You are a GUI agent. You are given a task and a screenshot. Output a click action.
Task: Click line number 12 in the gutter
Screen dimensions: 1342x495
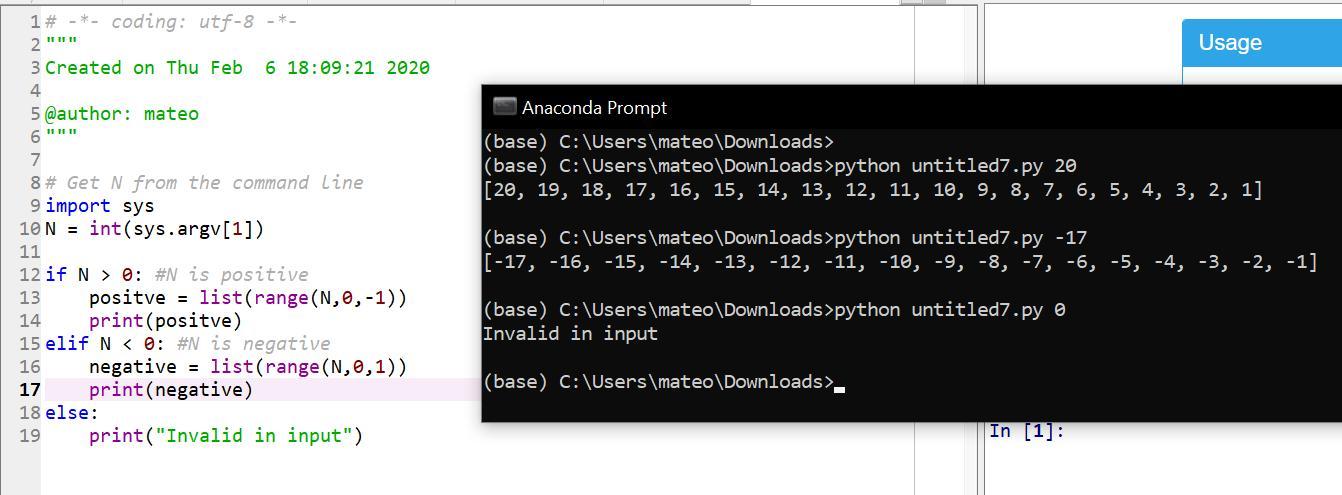(x=29, y=275)
